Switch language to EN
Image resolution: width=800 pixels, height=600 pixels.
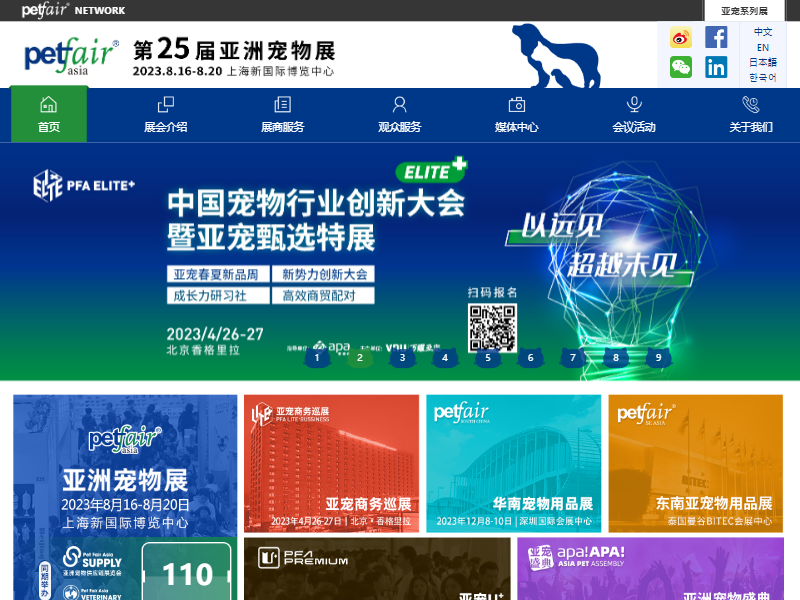click(763, 47)
